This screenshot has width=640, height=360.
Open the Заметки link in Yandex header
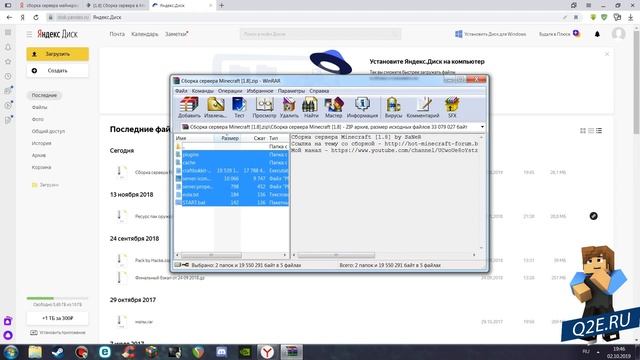click(176, 34)
